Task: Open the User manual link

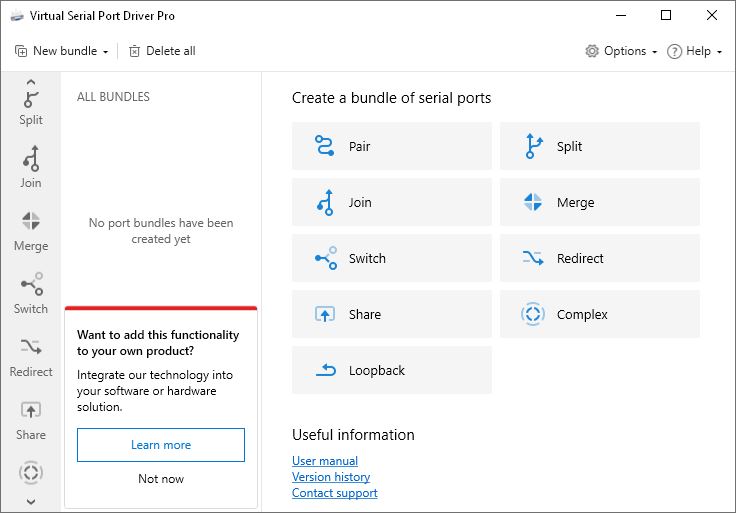Action: pyautogui.click(x=325, y=461)
